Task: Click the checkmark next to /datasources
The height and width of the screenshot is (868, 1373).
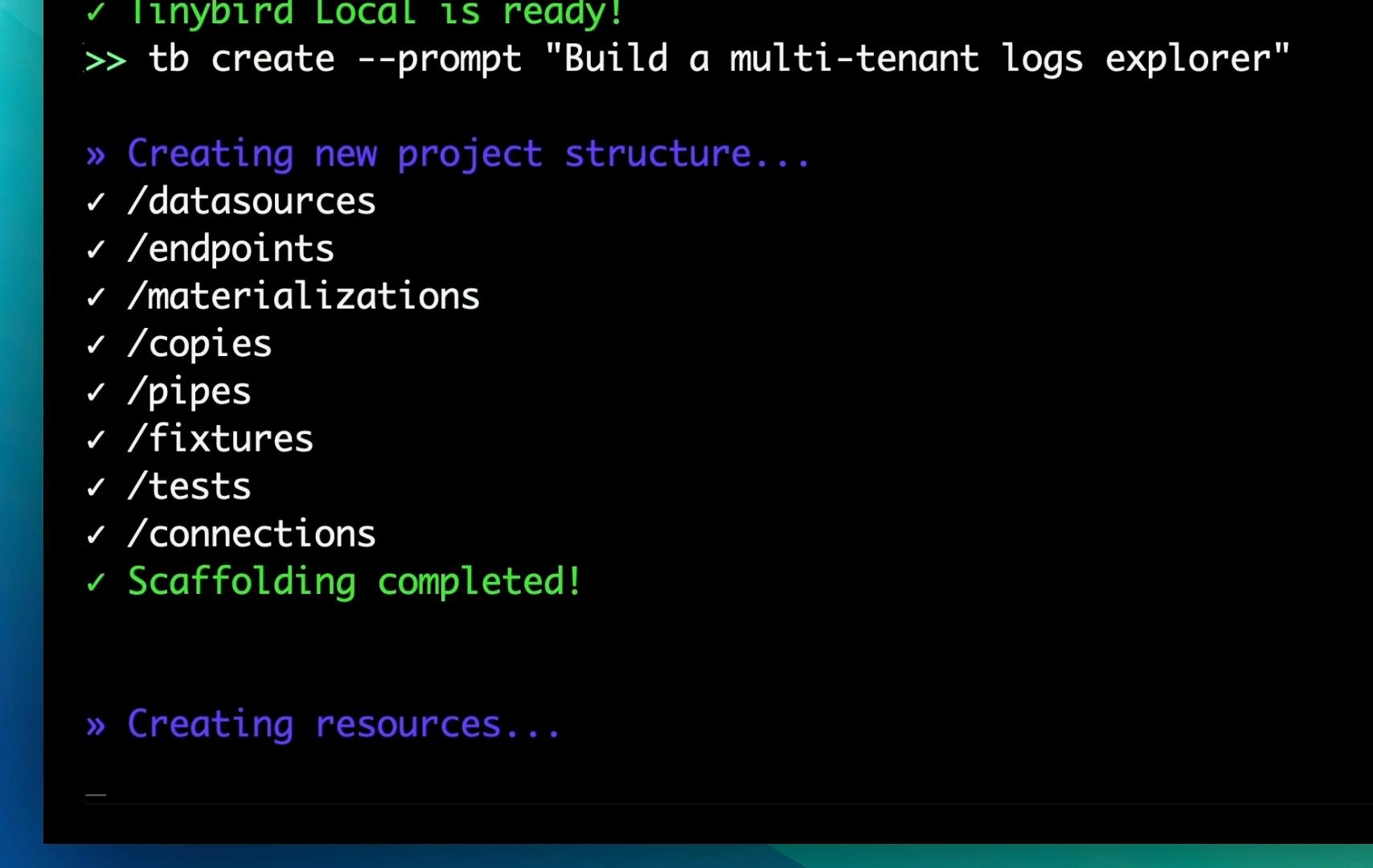Action: coord(96,202)
